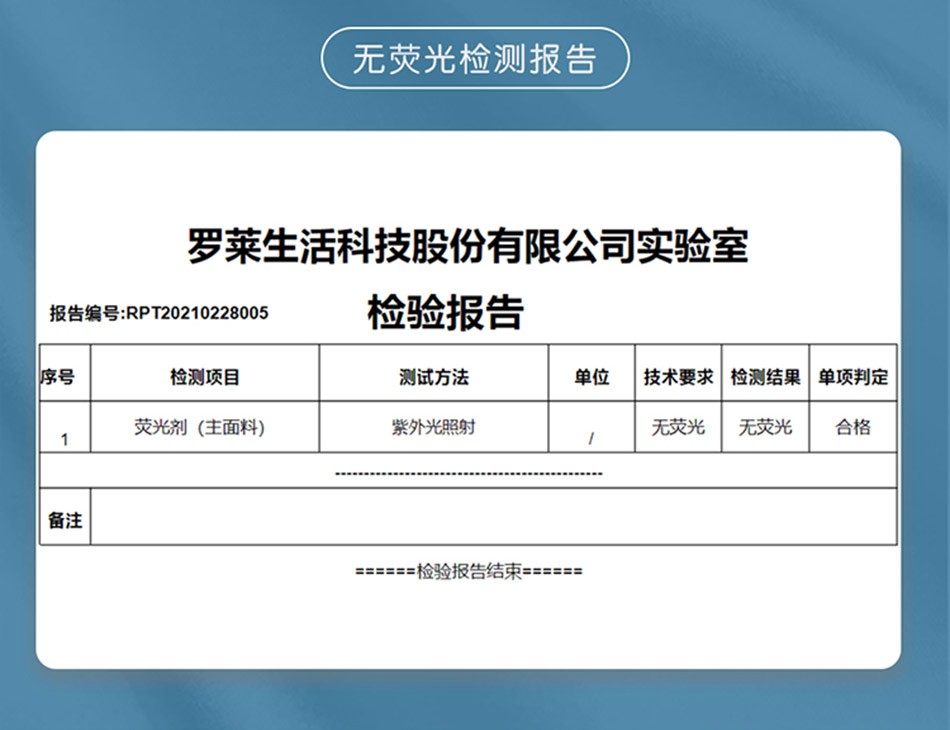
Task: Select the ======检验报告结束====== footer text
Action: click(468, 571)
